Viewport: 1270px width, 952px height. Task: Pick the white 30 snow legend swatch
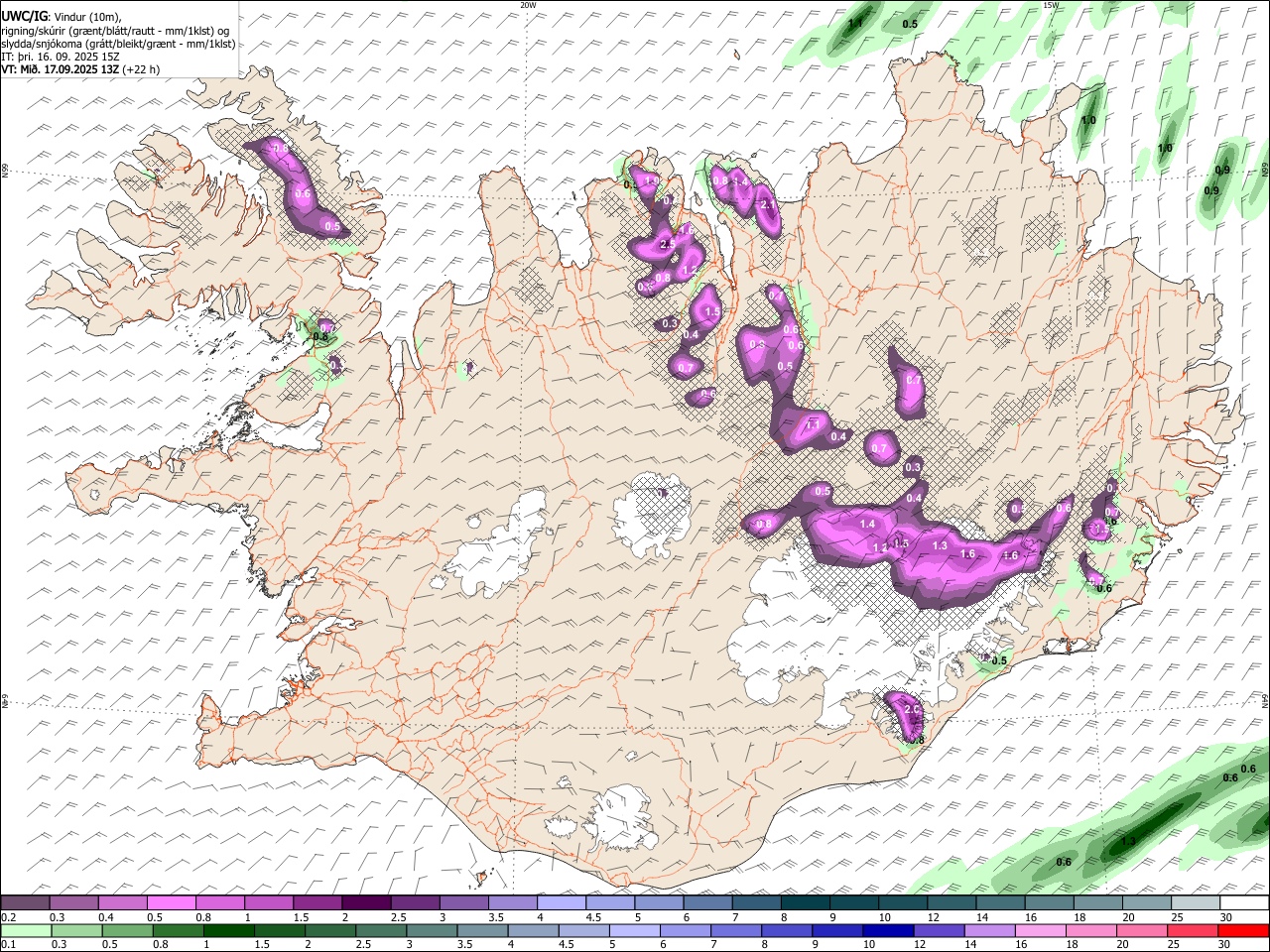coord(1244,903)
